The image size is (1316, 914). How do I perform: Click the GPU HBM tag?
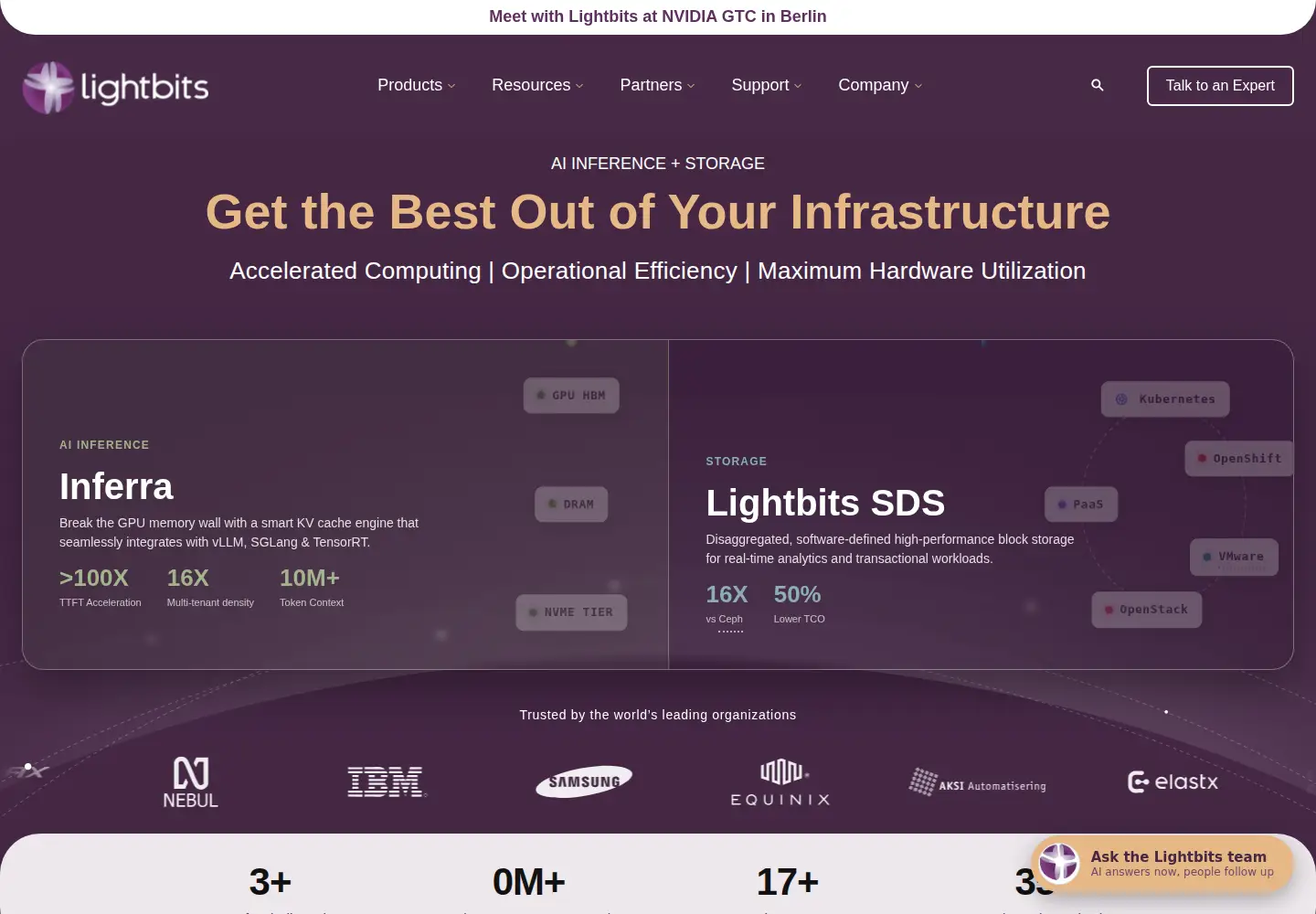pos(571,396)
